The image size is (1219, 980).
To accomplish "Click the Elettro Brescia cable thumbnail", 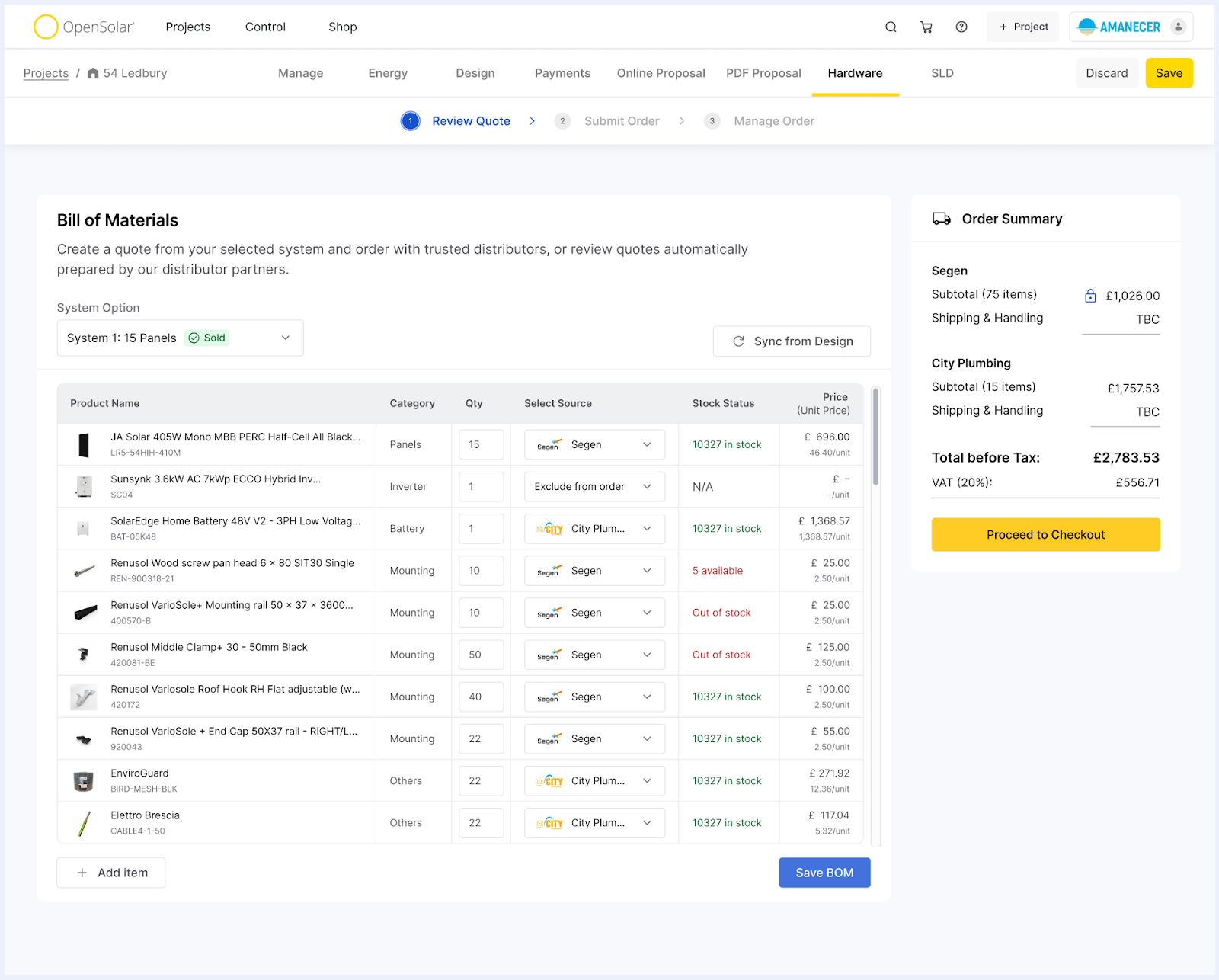I will click(84, 823).
